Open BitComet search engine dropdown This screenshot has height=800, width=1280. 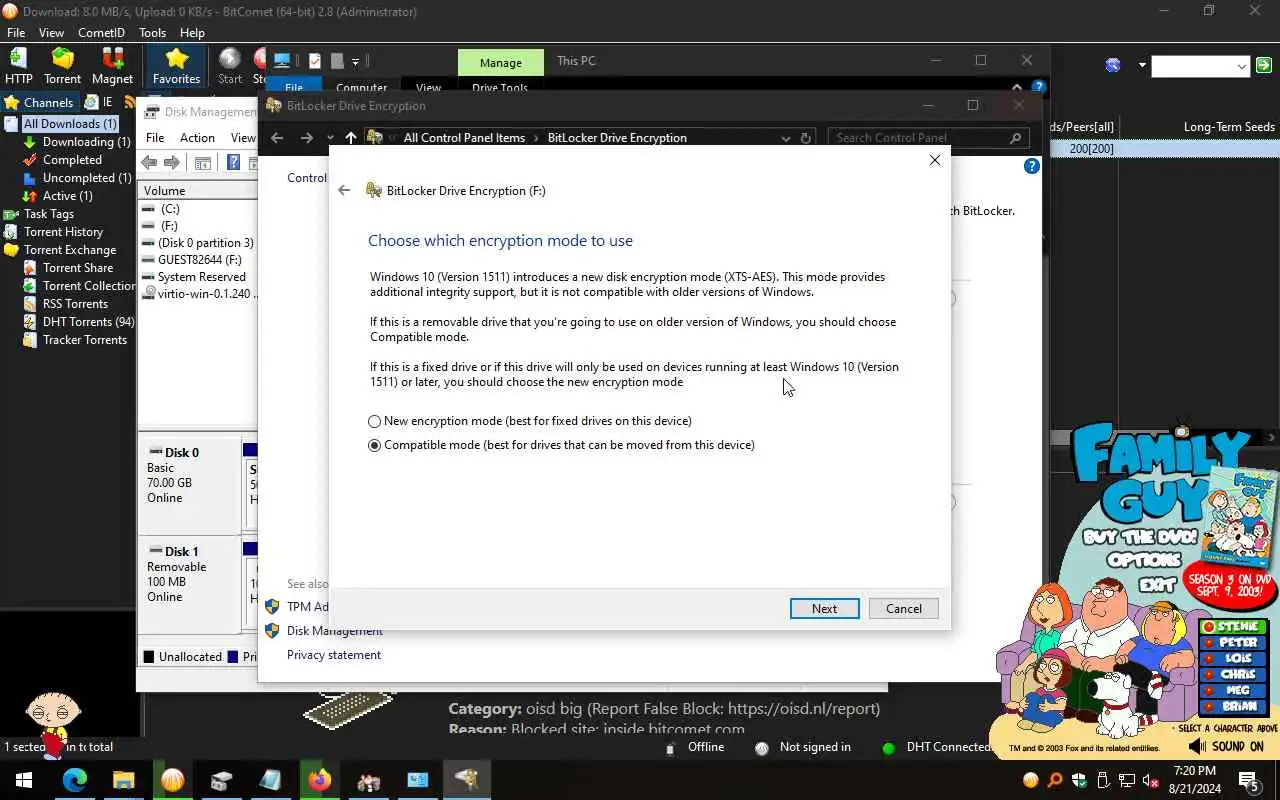tap(1142, 66)
